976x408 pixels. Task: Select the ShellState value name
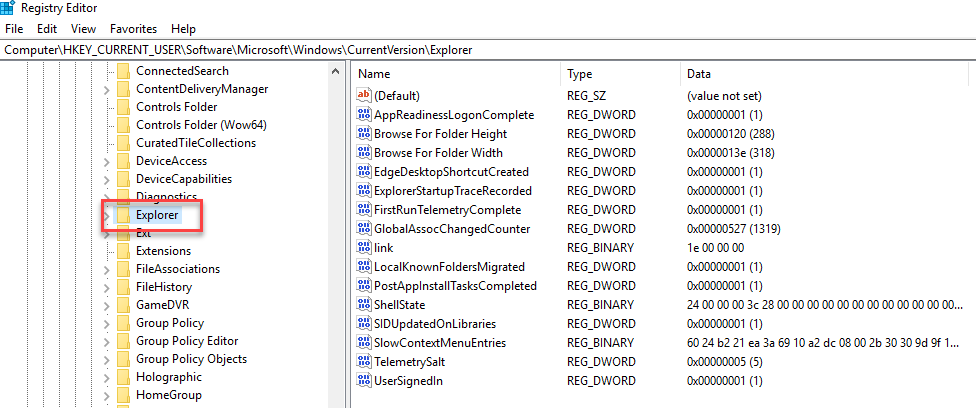tap(399, 305)
